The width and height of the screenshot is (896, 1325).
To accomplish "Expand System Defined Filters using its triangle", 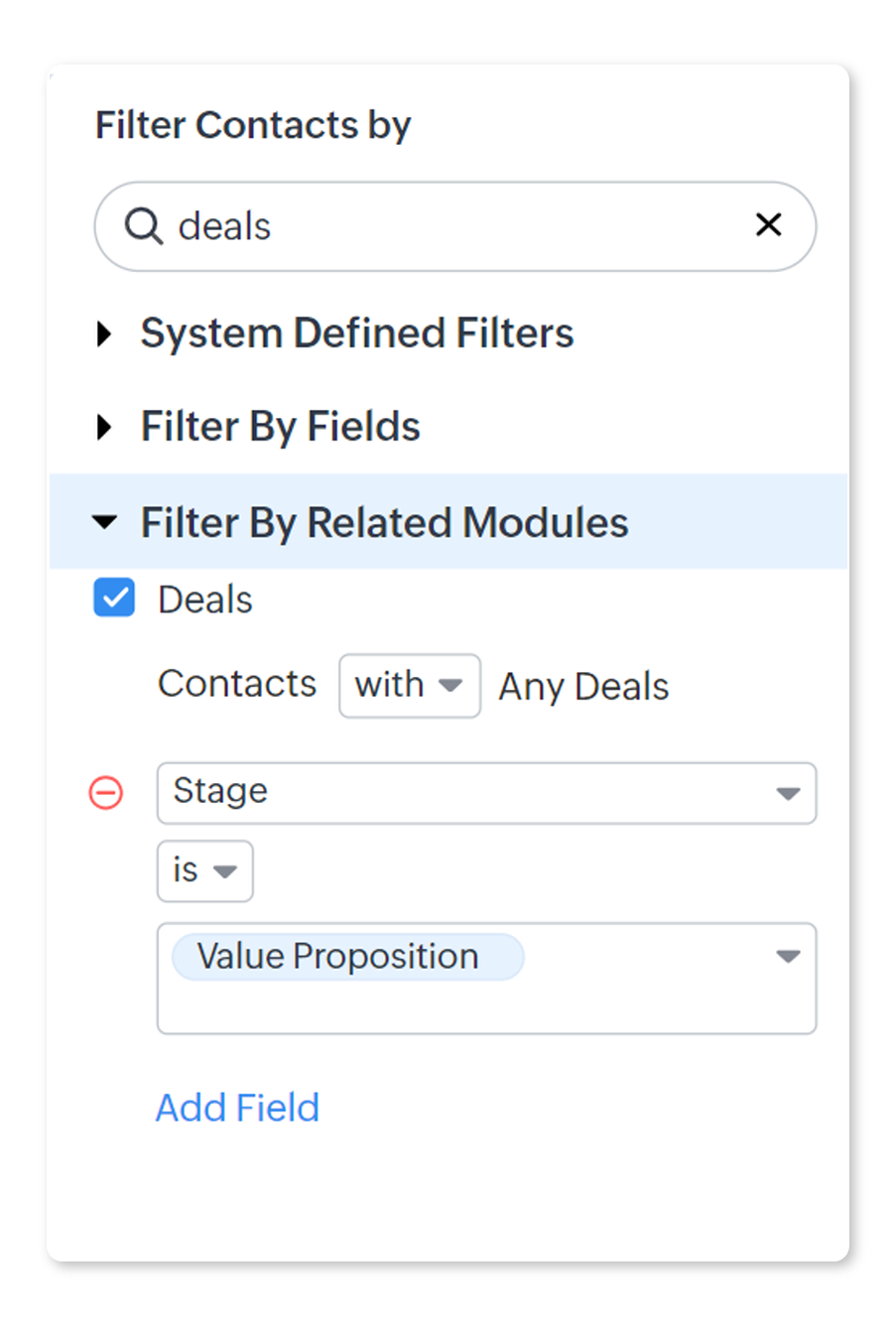I will point(104,333).
